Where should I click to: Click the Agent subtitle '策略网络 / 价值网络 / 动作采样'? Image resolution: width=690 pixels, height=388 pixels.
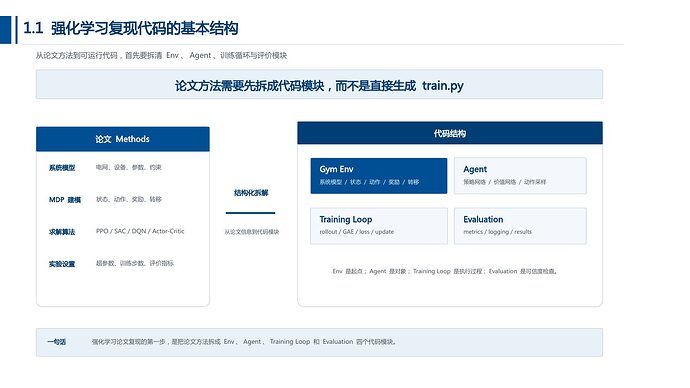pyautogui.click(x=505, y=182)
